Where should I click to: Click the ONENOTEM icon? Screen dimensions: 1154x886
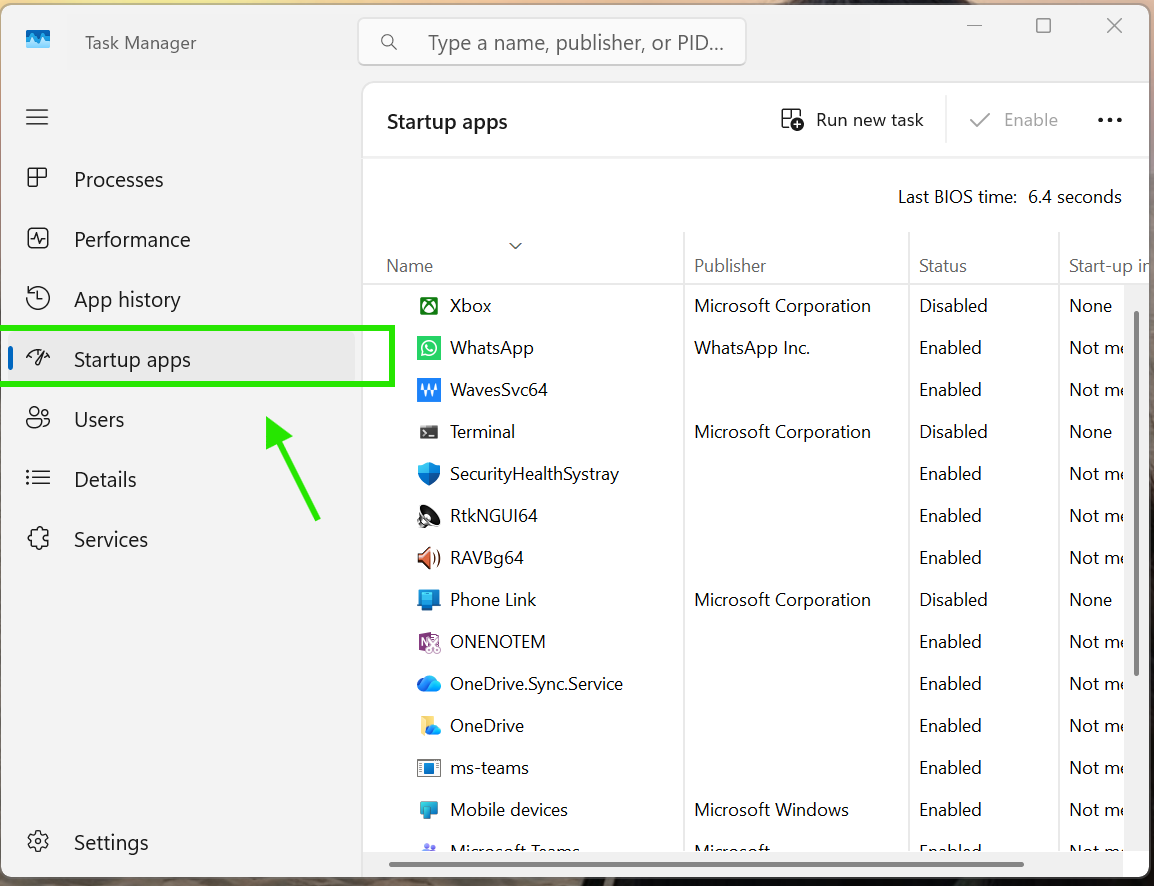coord(428,642)
